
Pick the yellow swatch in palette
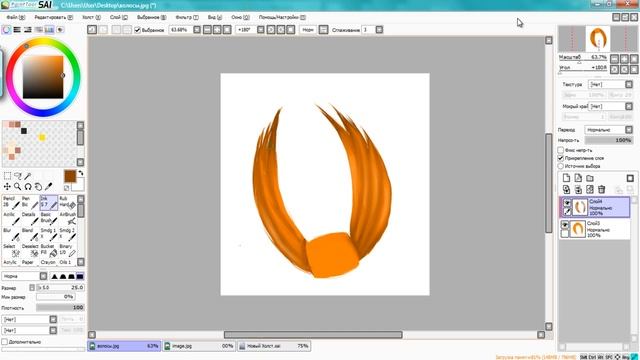(42, 138)
